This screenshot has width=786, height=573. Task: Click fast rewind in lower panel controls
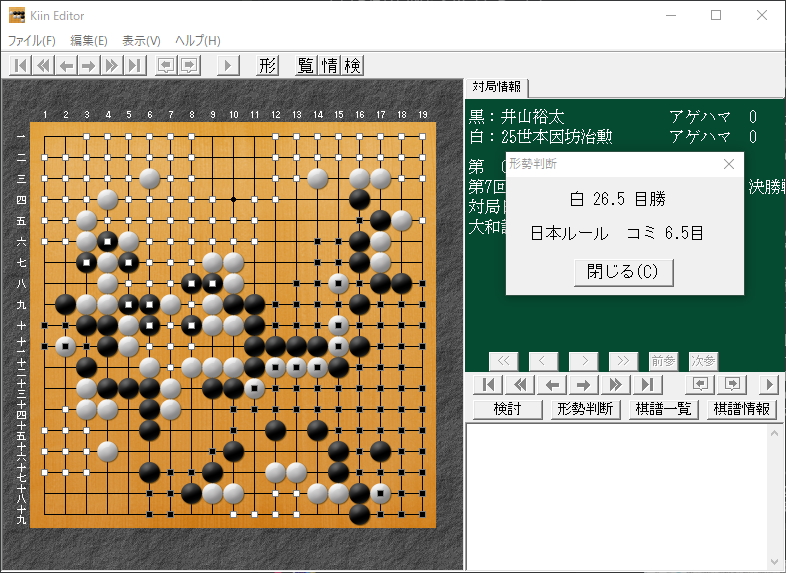click(x=520, y=385)
